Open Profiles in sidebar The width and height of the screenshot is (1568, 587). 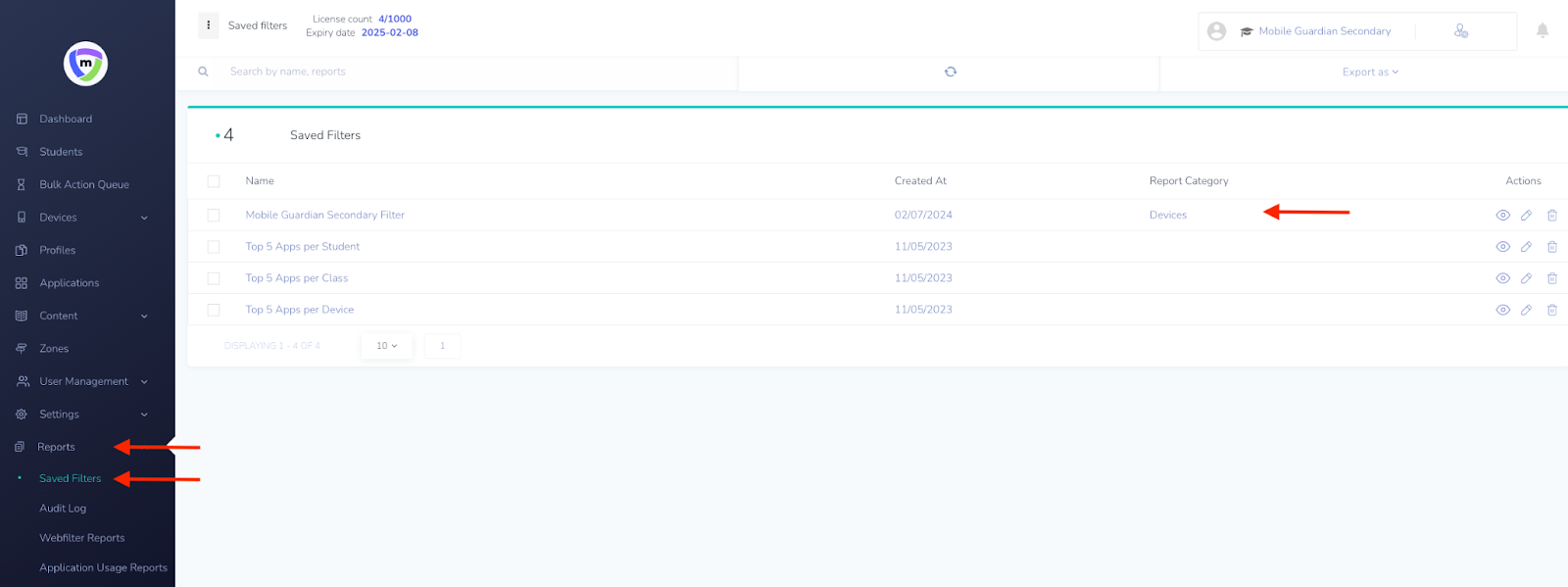click(x=58, y=250)
